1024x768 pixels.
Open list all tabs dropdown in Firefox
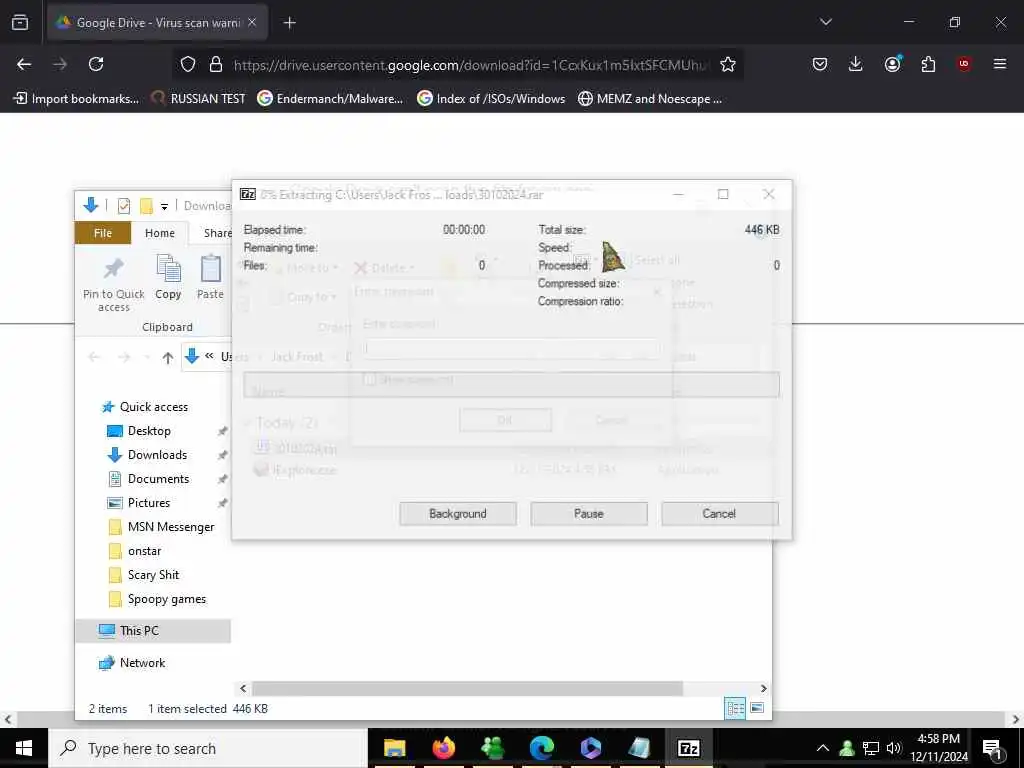pyautogui.click(x=825, y=22)
